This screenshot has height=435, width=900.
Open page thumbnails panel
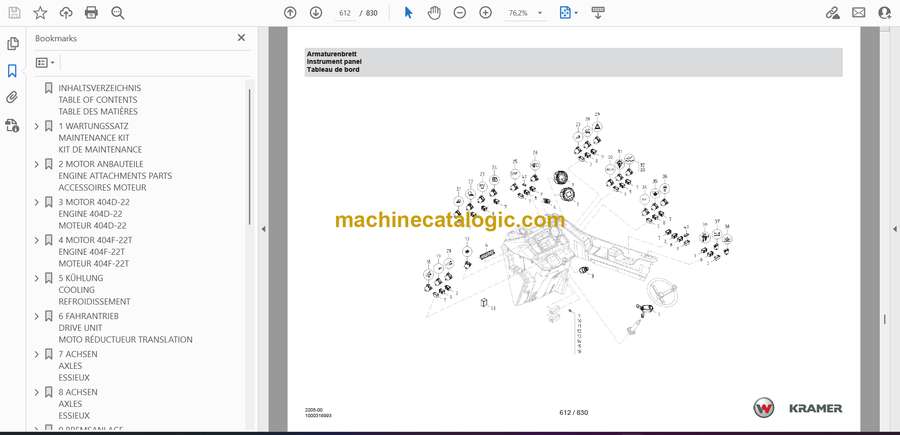(x=13, y=44)
